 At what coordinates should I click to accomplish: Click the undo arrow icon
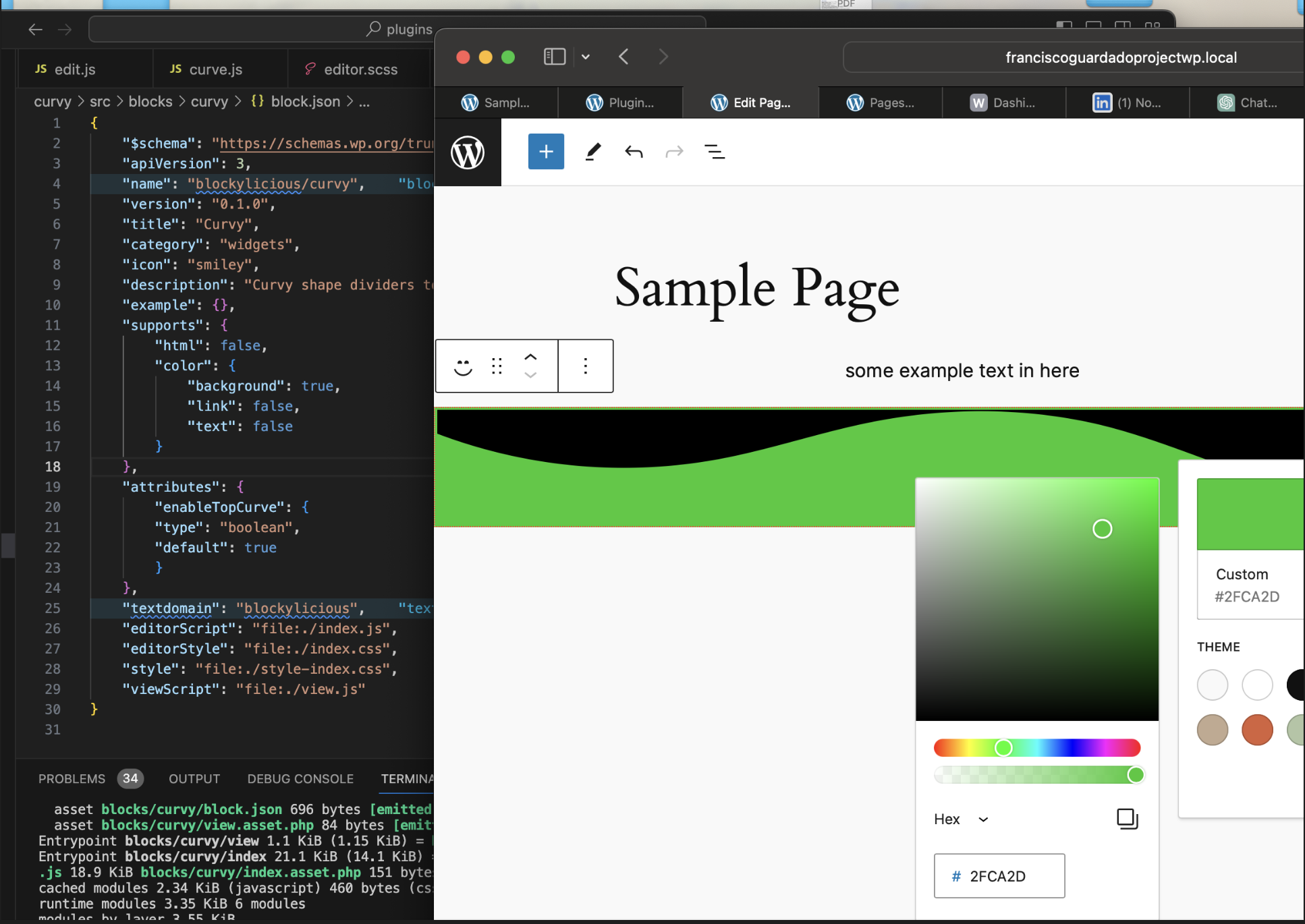pos(634,152)
